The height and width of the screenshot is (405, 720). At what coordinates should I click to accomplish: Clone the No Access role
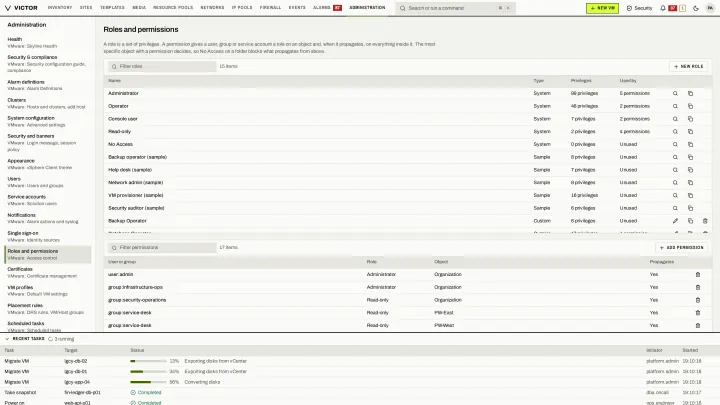tap(690, 144)
